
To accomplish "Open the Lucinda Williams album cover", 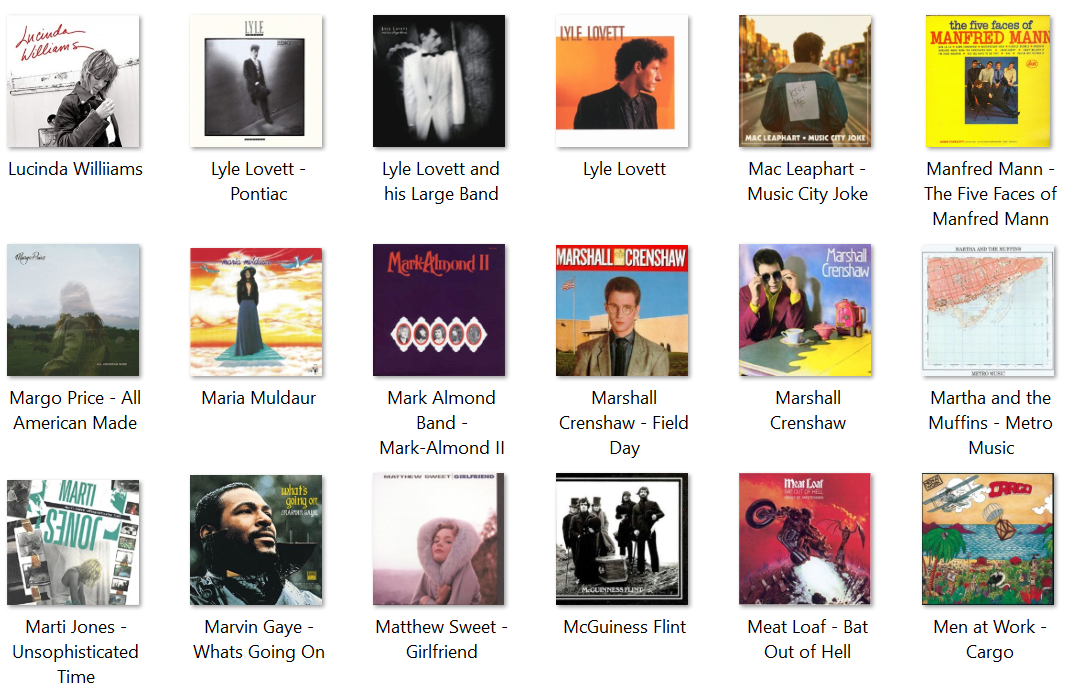I will pos(73,81).
